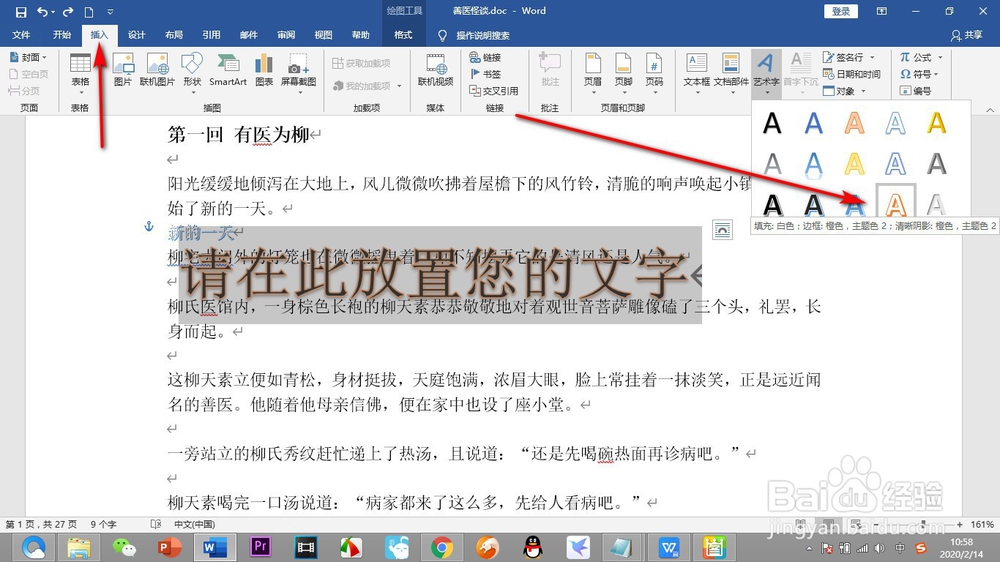The height and width of the screenshot is (562, 1000).
Task: Insert an equation with 公式
Action: tap(921, 57)
